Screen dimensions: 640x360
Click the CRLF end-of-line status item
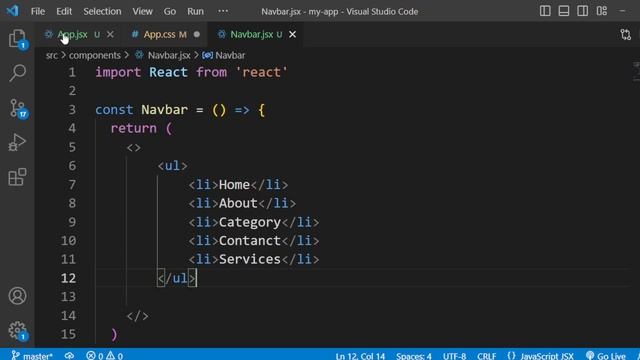487,356
